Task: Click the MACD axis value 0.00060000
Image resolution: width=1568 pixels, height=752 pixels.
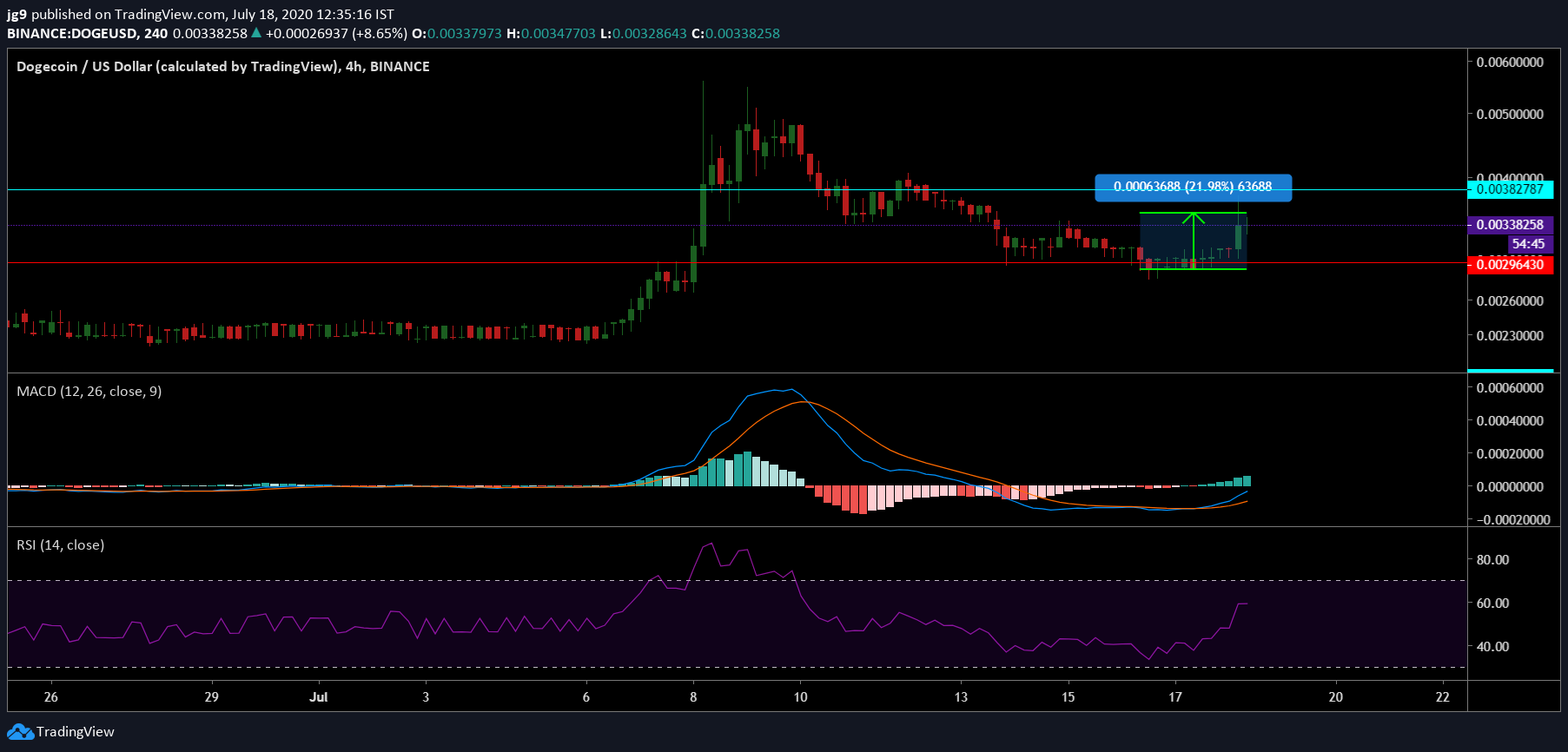Action: [1510, 388]
